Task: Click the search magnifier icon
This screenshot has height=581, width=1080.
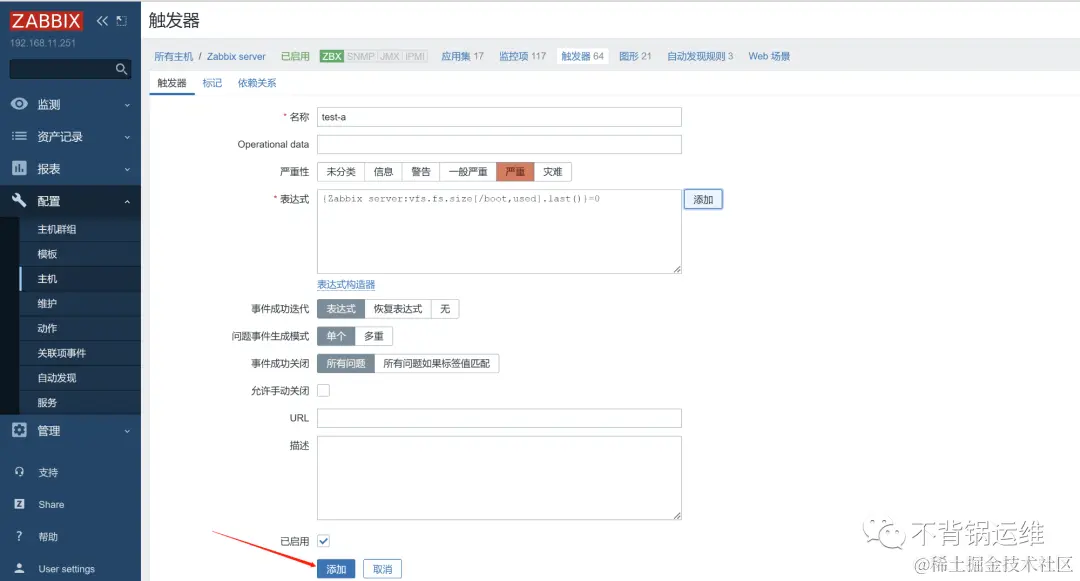Action: pos(120,69)
